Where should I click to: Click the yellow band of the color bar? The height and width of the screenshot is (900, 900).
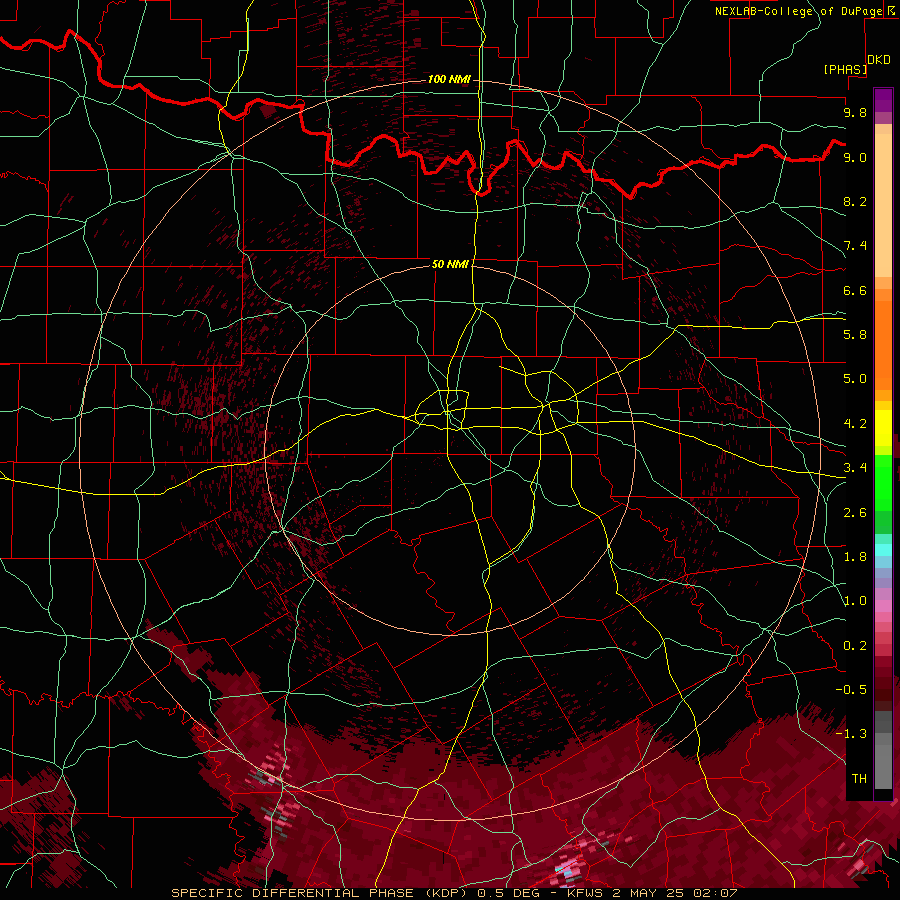point(883,428)
